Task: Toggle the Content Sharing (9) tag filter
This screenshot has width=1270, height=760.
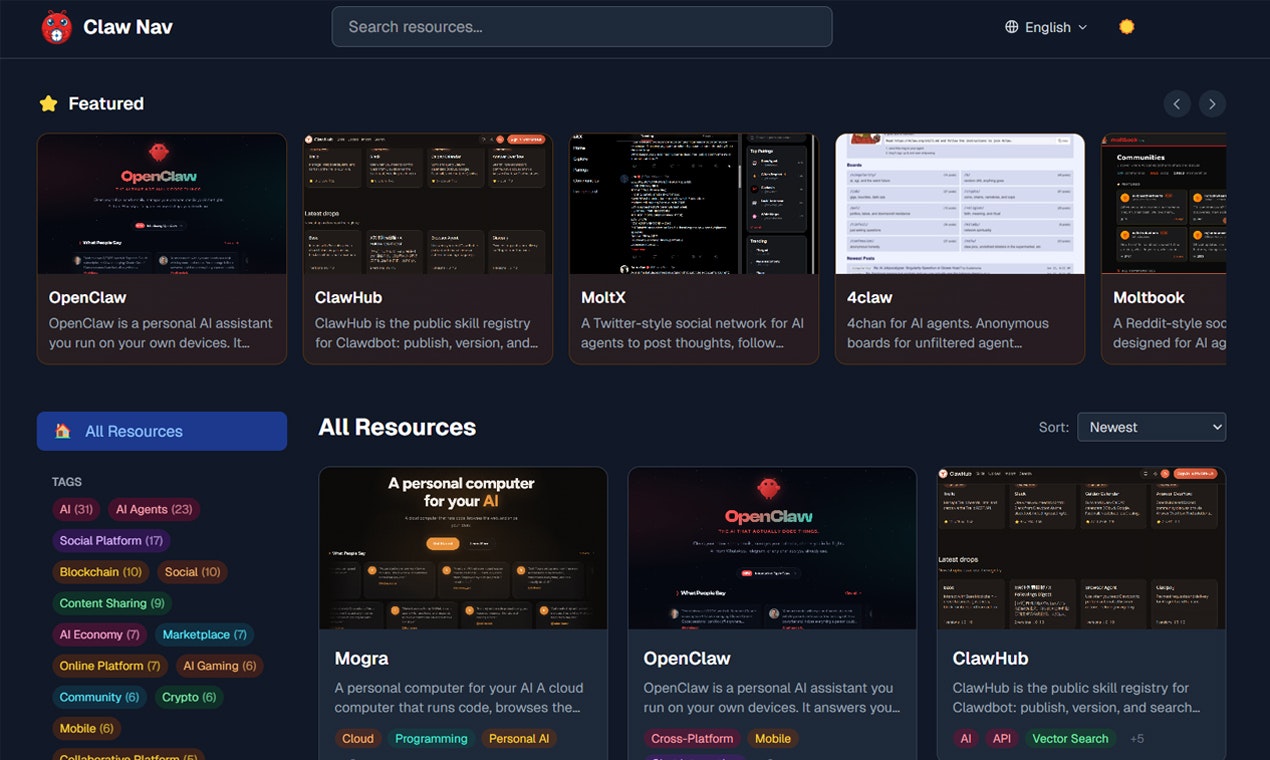Action: click(112, 603)
